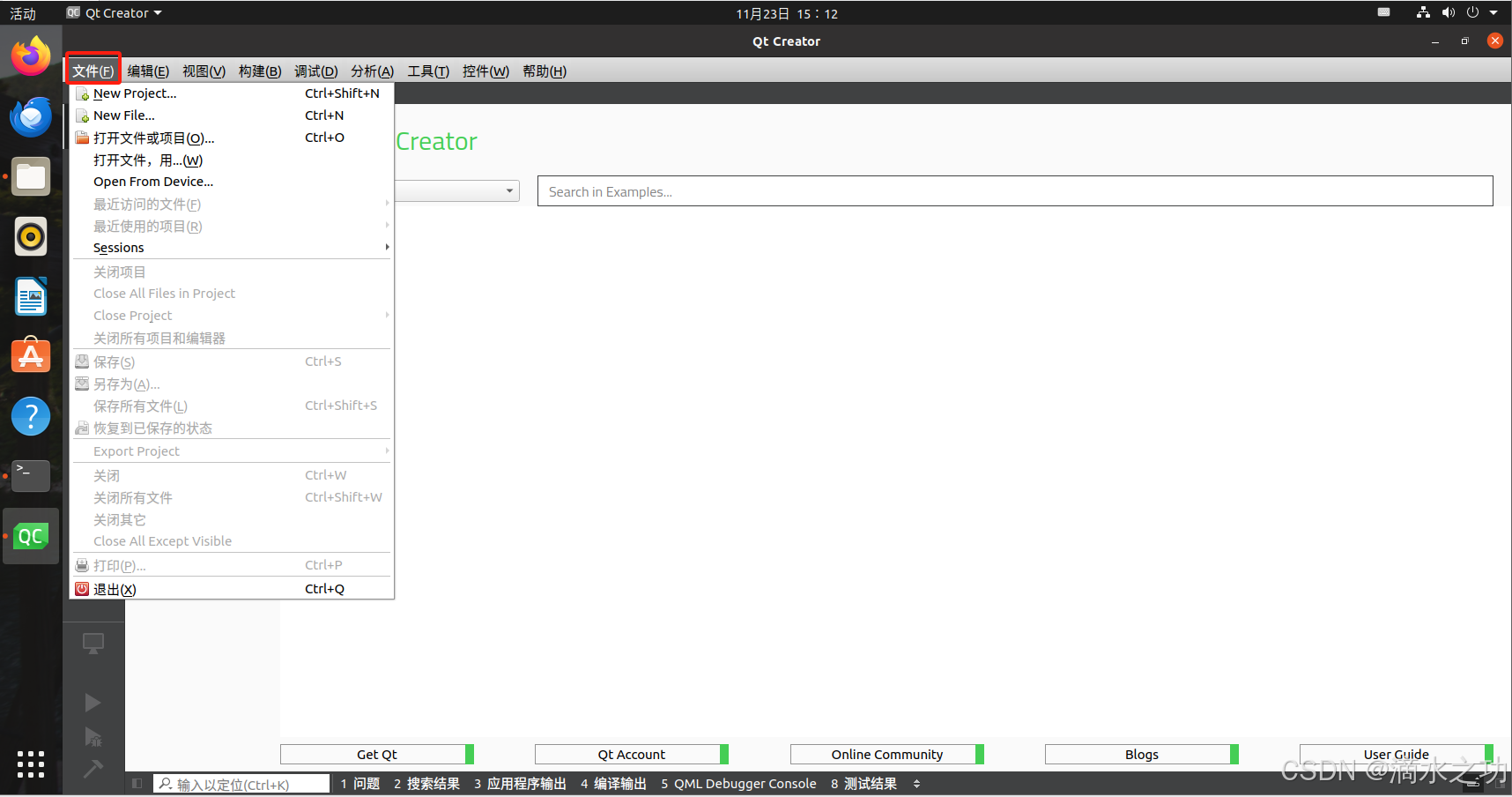Open the 控件(W) menu

tap(485, 71)
